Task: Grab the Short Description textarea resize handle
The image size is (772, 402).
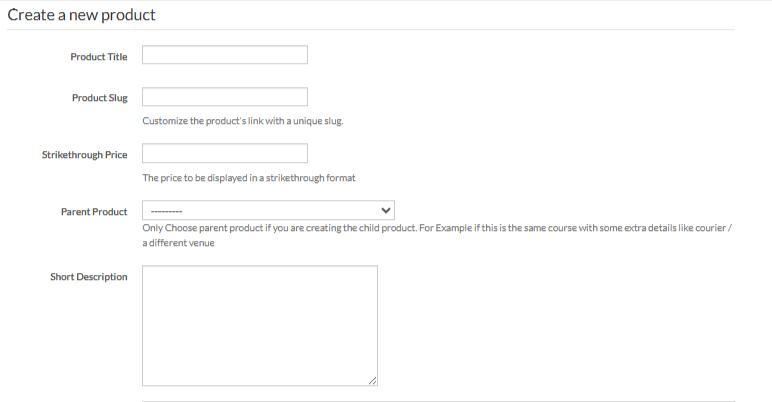Action: point(372,380)
